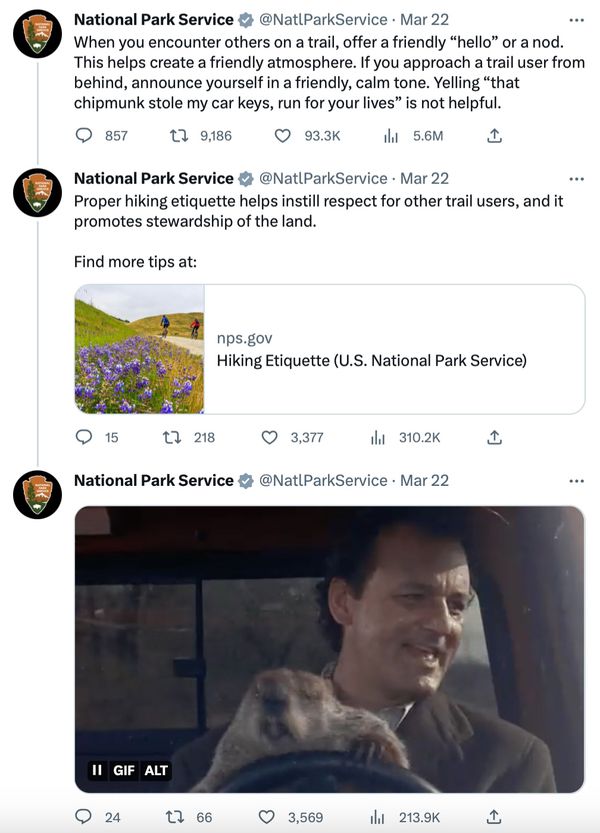Share the first tweet via upload icon
Viewport: 600px width, 833px height.
(493, 136)
